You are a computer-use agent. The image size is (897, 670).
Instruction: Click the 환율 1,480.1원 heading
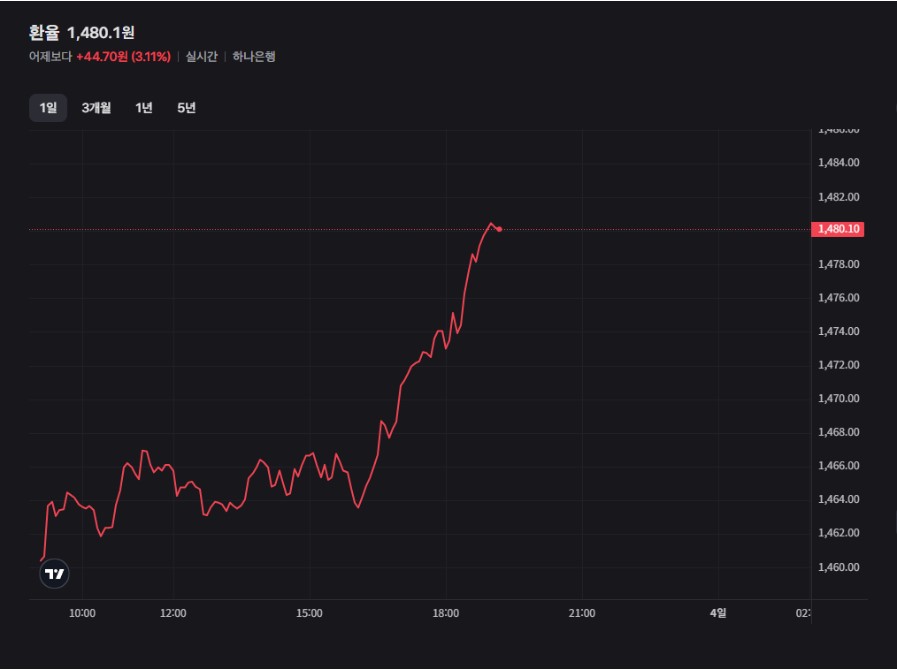coord(82,33)
